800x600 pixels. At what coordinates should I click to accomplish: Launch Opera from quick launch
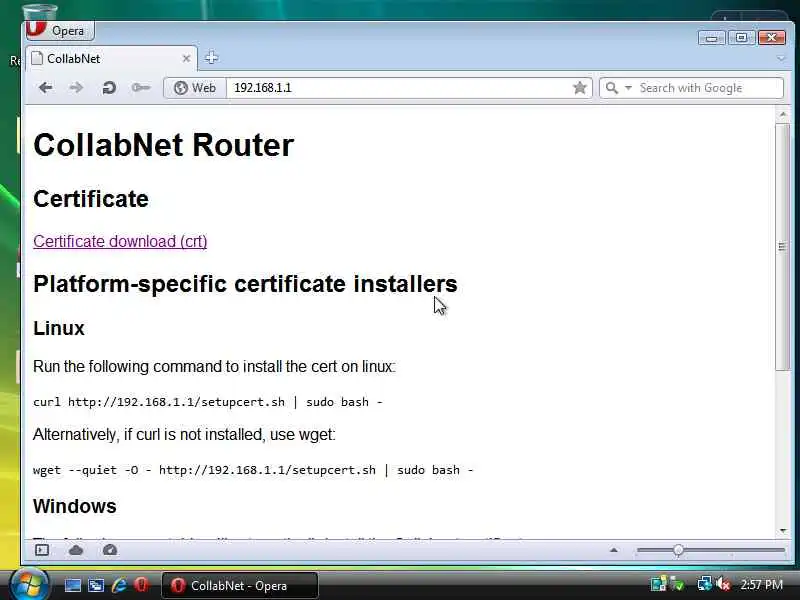click(x=141, y=585)
